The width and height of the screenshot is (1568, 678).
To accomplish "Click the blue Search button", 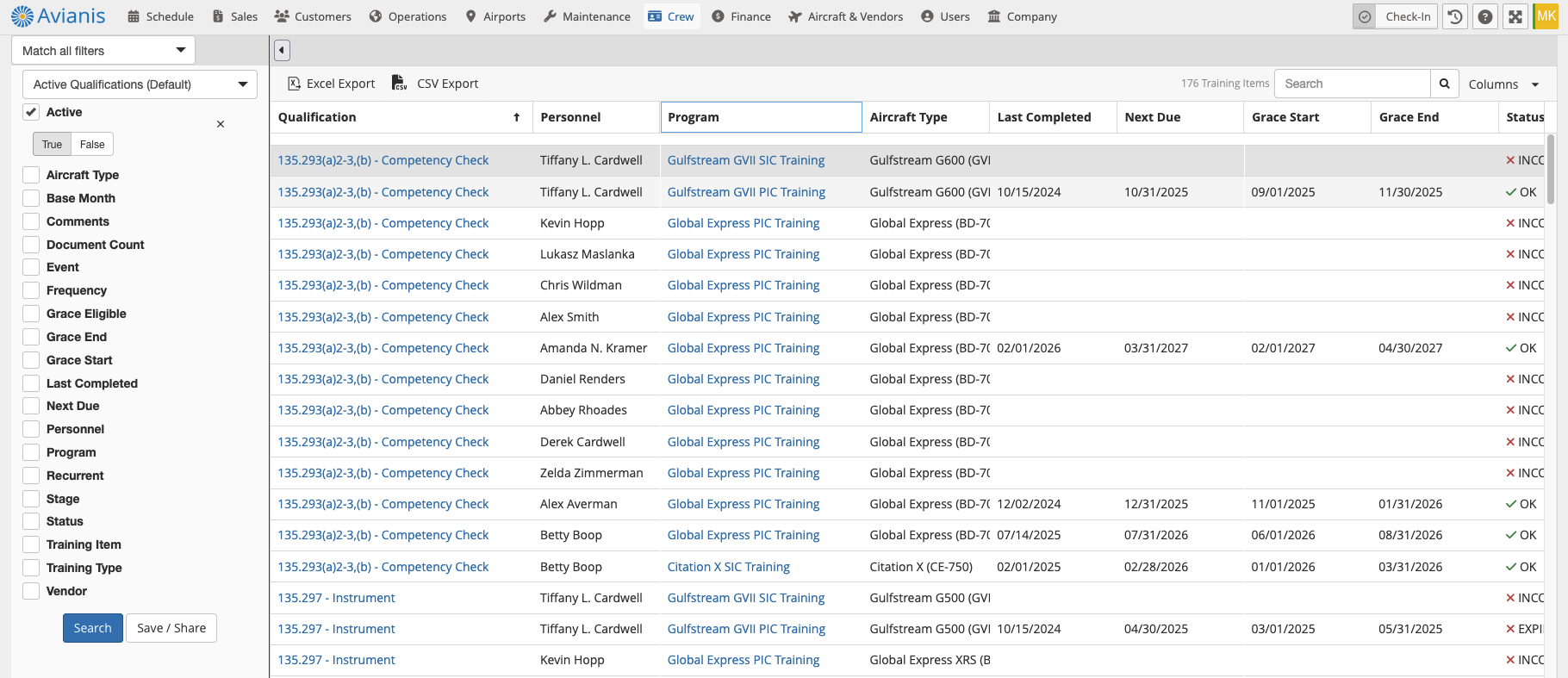I will tap(93, 628).
